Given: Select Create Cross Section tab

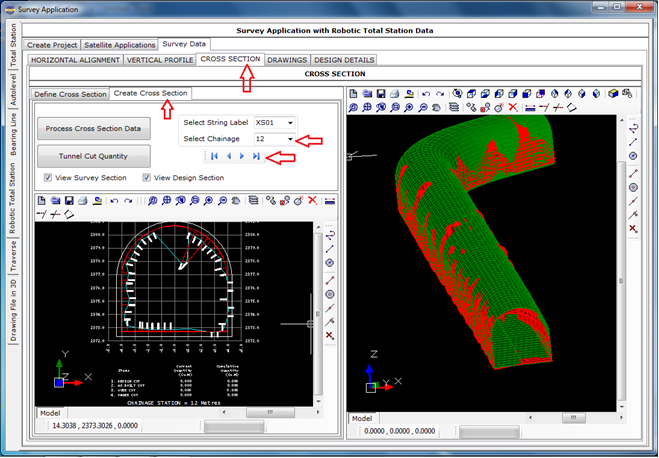Looking at the screenshot, I should coord(150,93).
